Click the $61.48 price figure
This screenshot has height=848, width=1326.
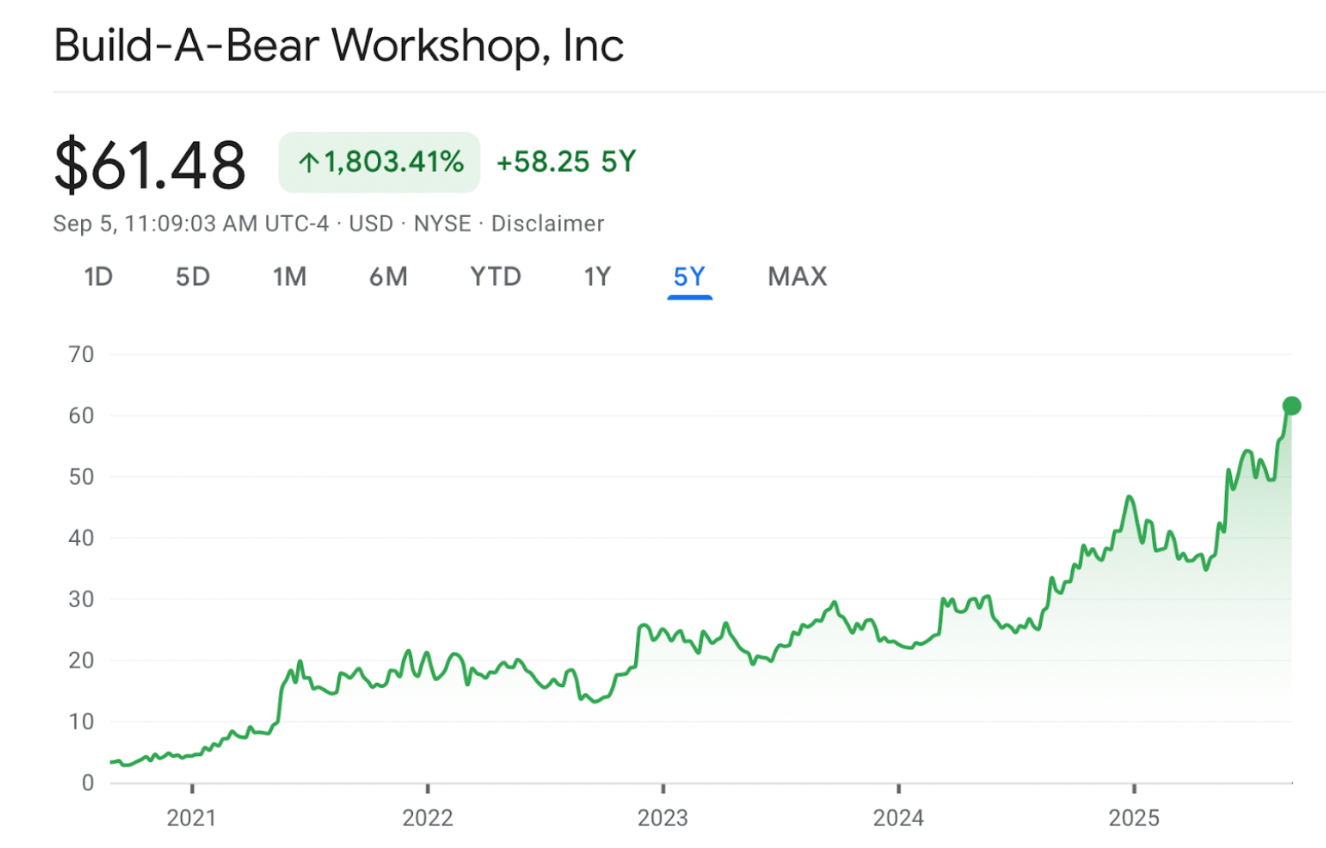tap(150, 164)
